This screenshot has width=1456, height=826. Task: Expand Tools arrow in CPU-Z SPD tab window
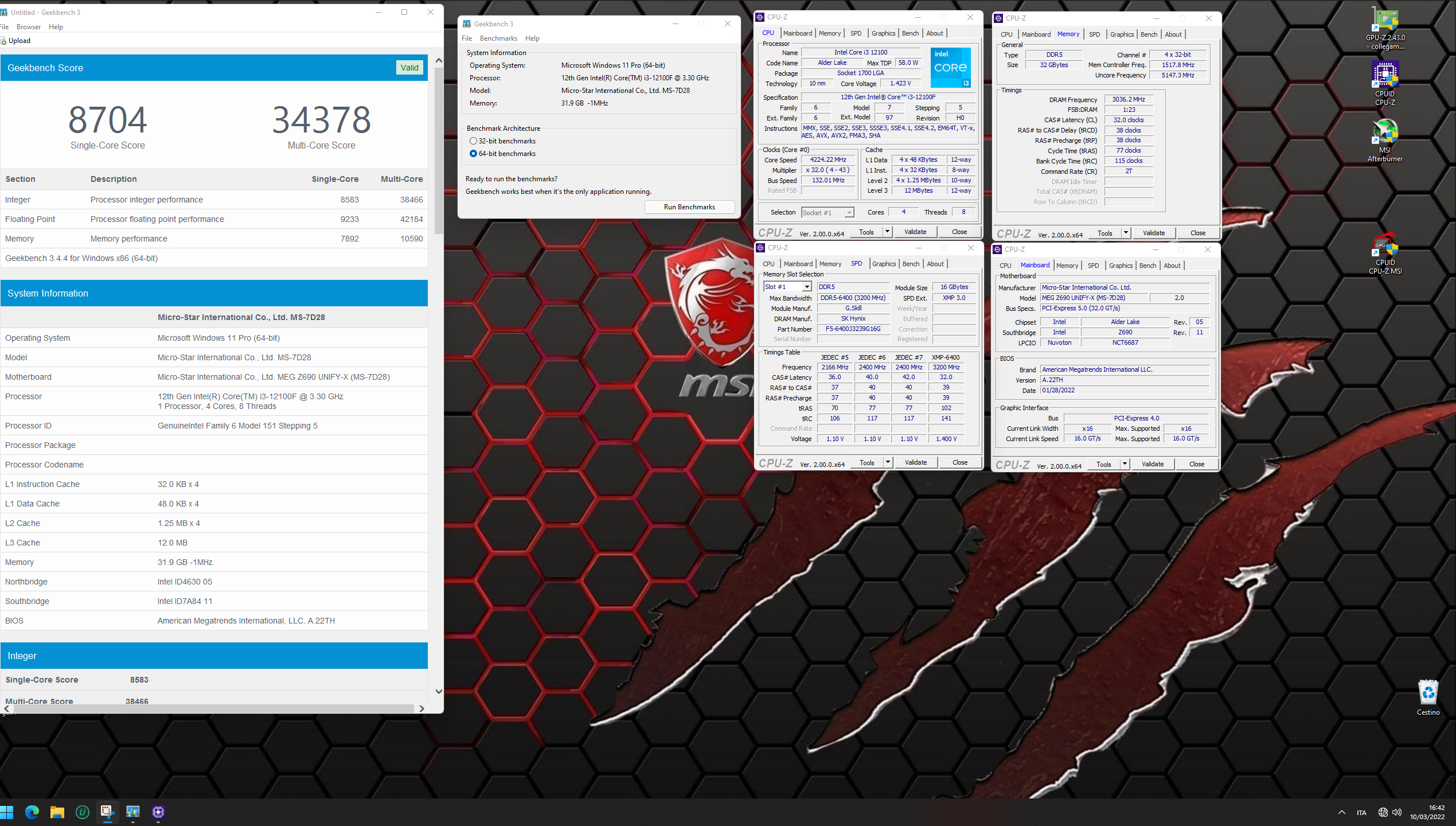coord(888,462)
